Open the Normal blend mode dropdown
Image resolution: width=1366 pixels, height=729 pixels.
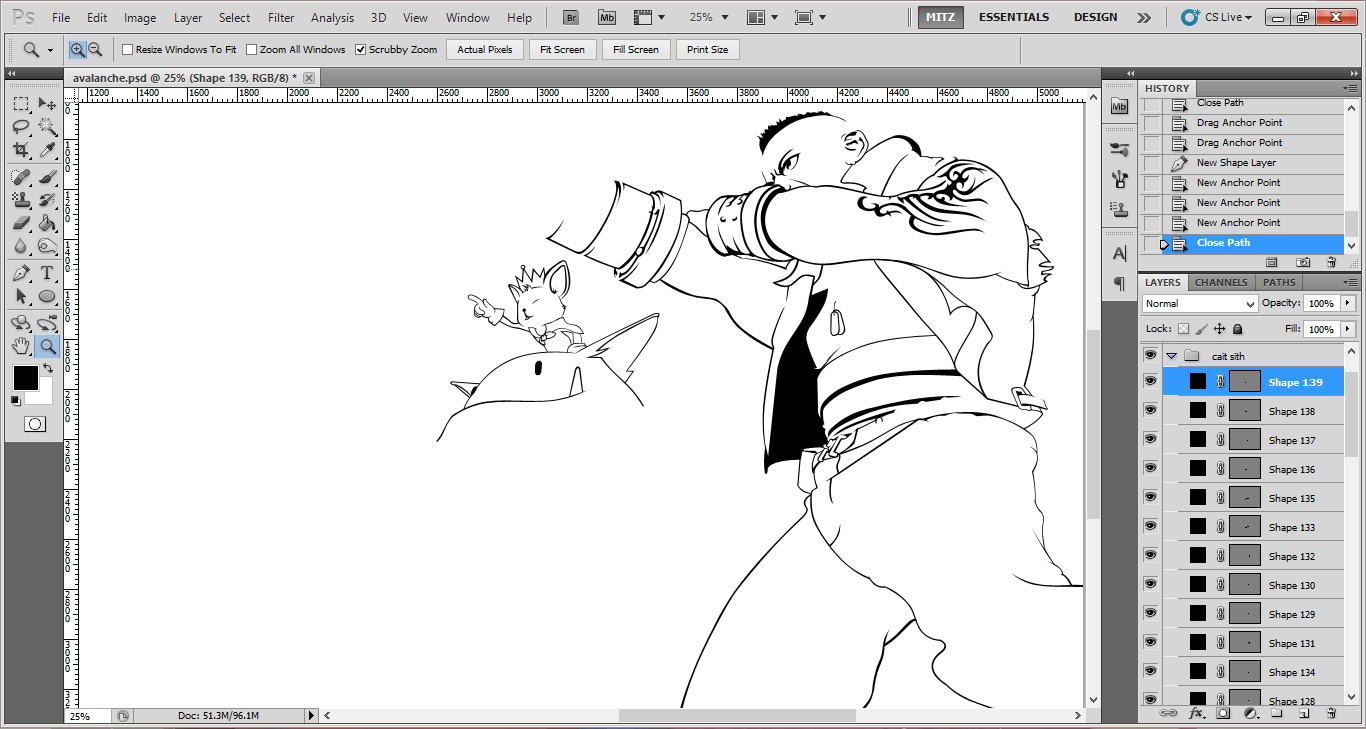point(1200,303)
